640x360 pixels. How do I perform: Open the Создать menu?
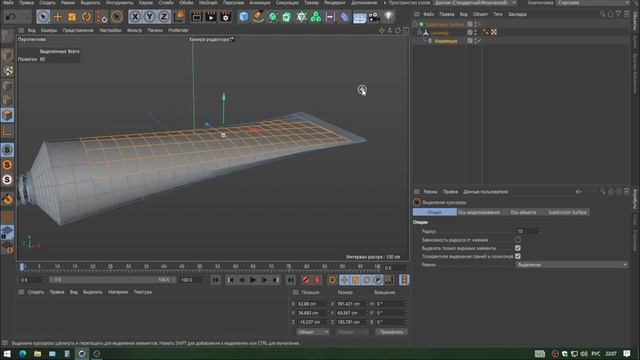[47, 2]
